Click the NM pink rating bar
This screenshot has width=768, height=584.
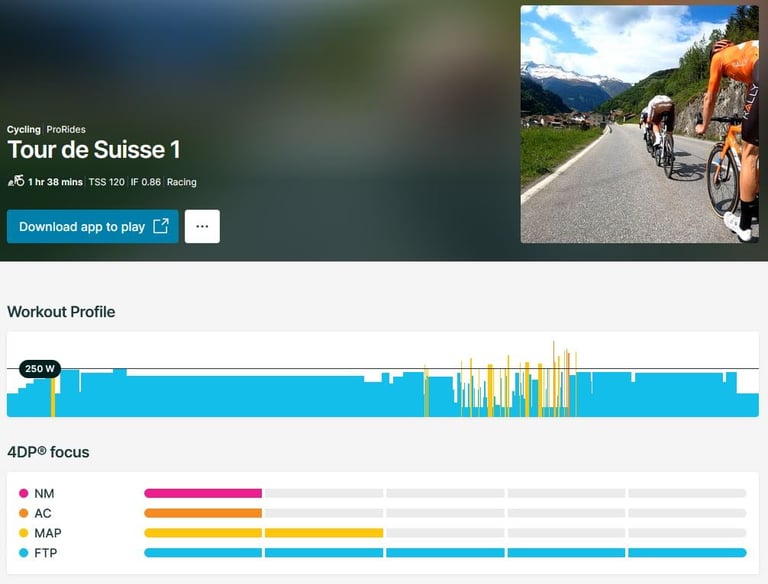click(203, 493)
